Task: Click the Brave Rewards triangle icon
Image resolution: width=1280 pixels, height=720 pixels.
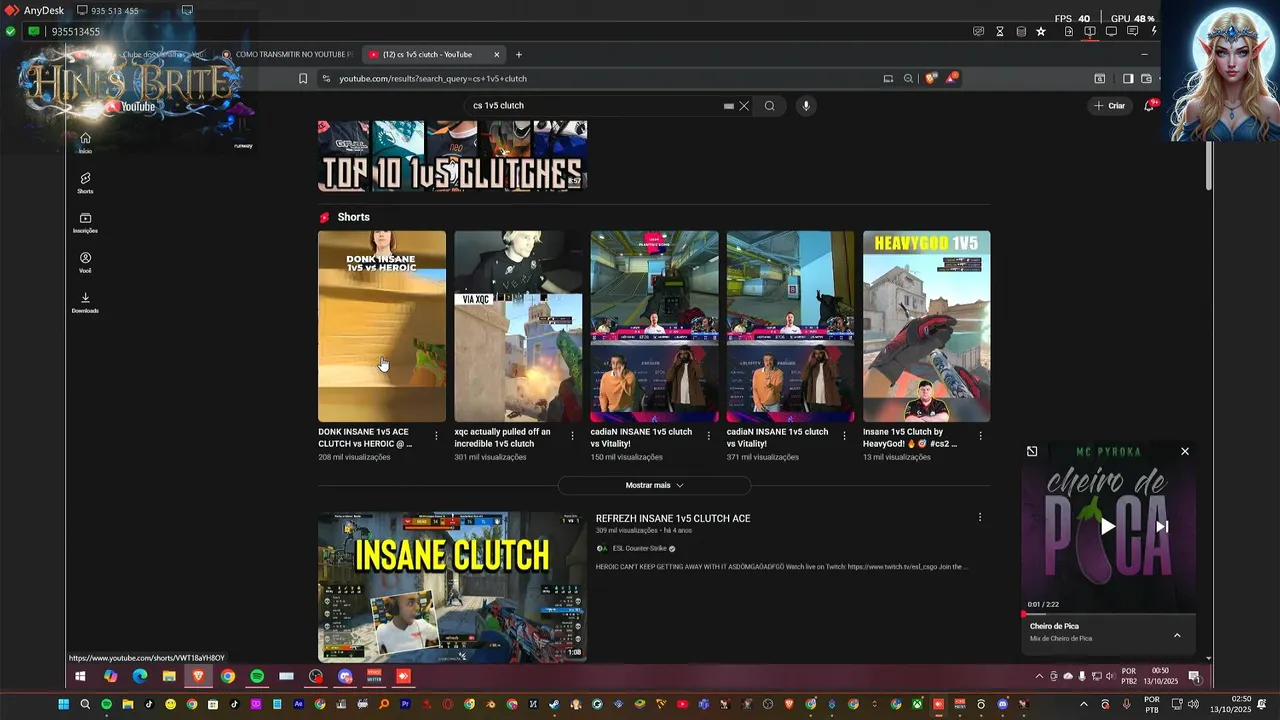Action: click(951, 78)
